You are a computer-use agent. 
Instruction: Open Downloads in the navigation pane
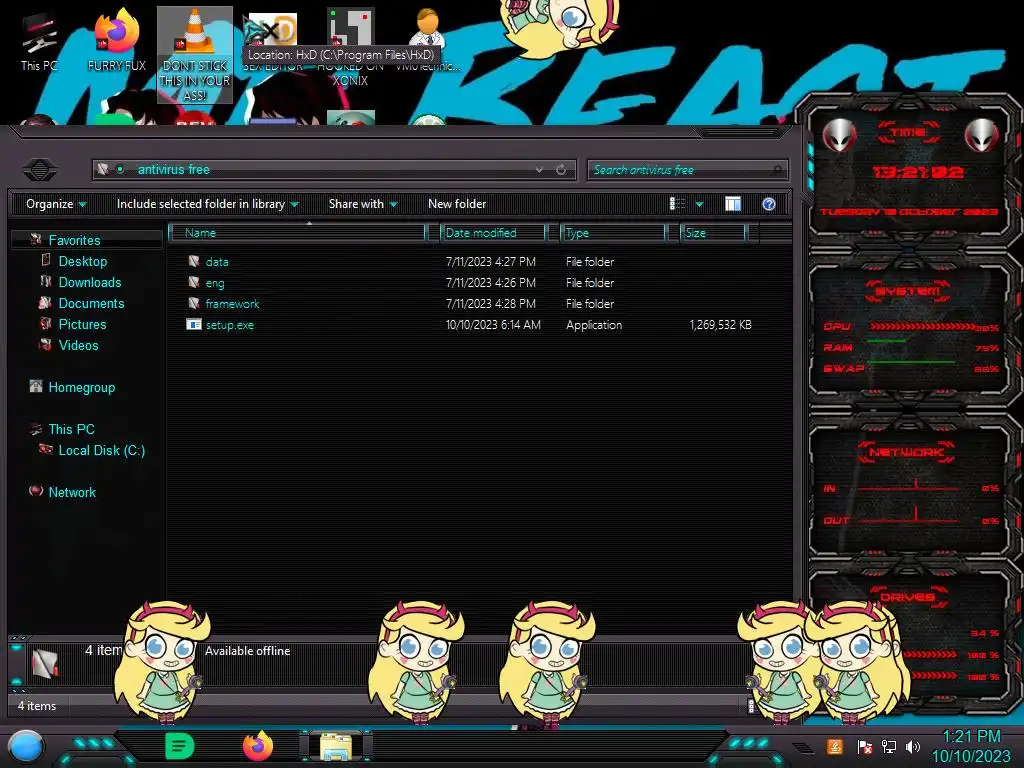tap(89, 282)
